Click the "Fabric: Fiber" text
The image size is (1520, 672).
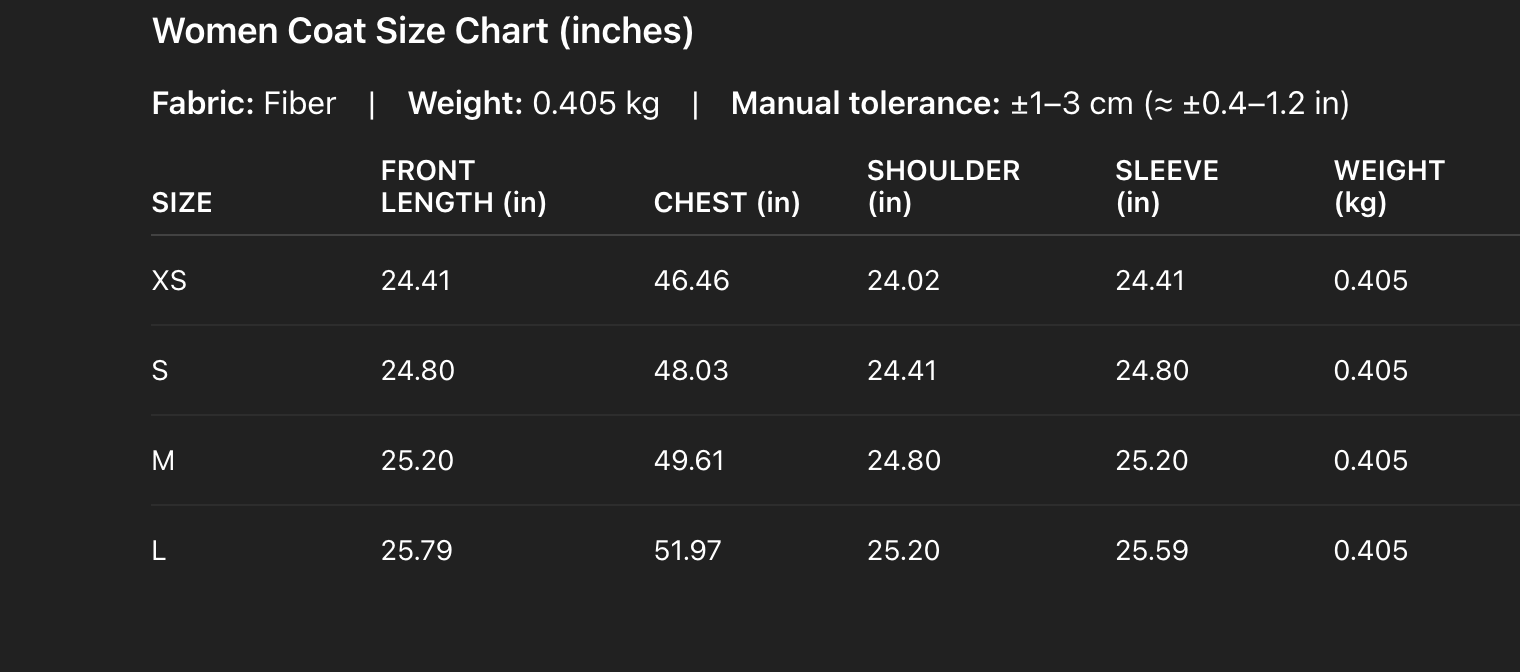[244, 104]
